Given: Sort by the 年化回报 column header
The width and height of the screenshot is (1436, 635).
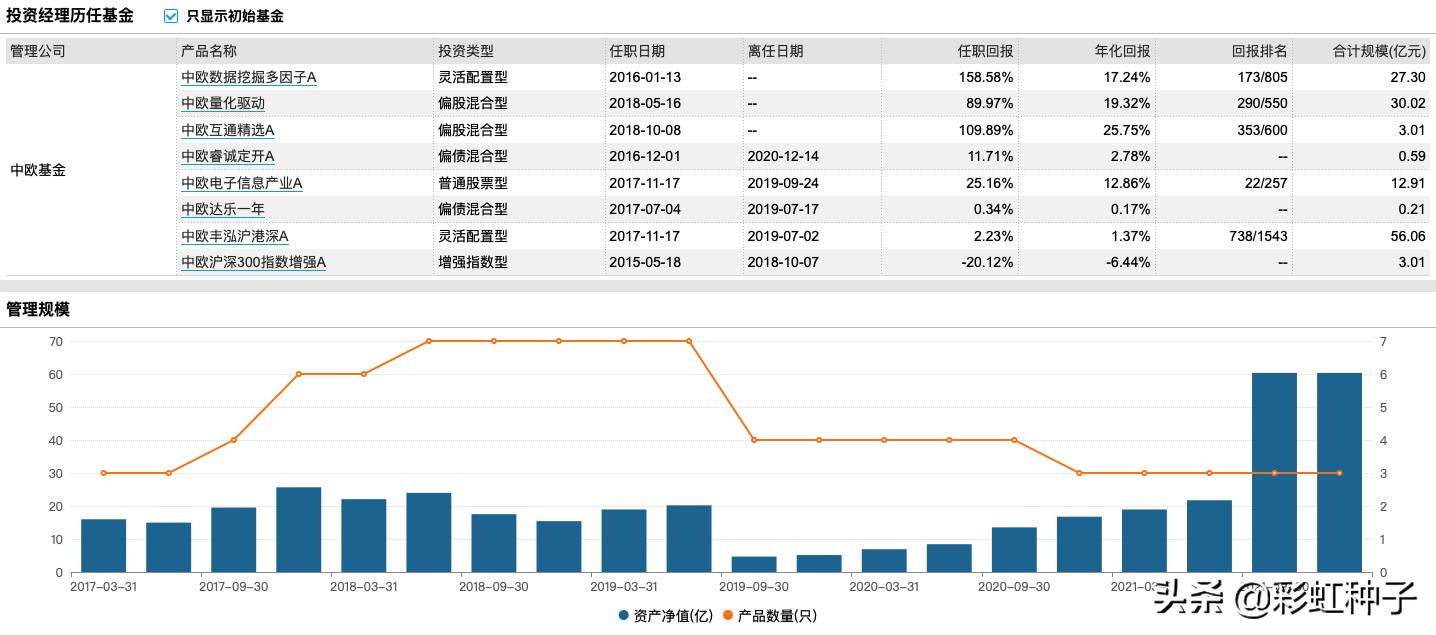Looking at the screenshot, I should (x=1121, y=51).
